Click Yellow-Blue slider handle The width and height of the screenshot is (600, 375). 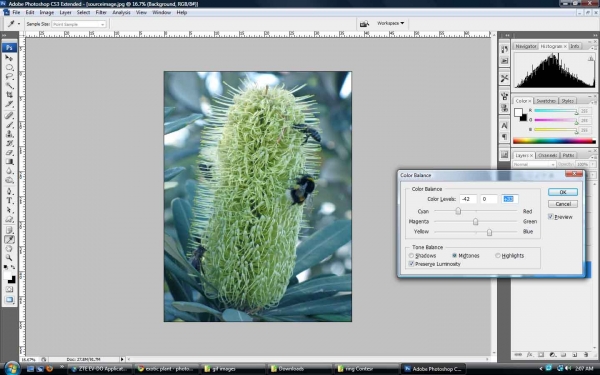pos(489,232)
